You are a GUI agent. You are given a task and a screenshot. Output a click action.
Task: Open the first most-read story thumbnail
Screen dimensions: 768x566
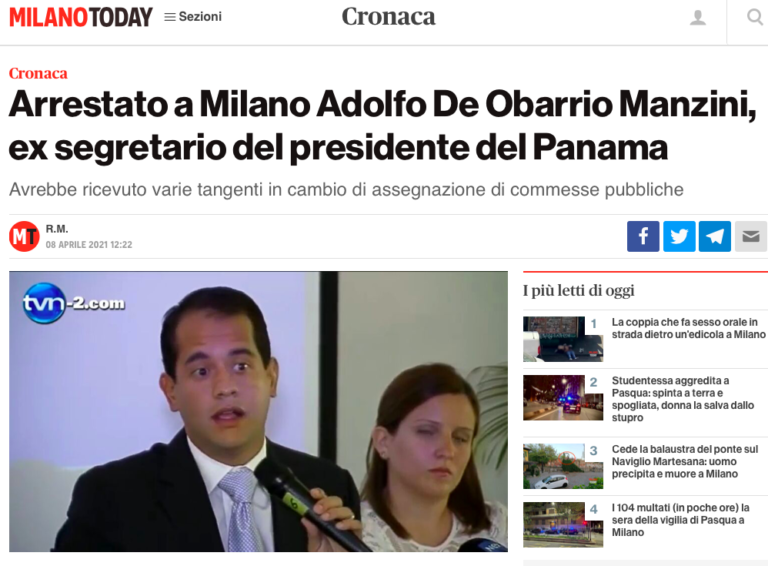(563, 339)
